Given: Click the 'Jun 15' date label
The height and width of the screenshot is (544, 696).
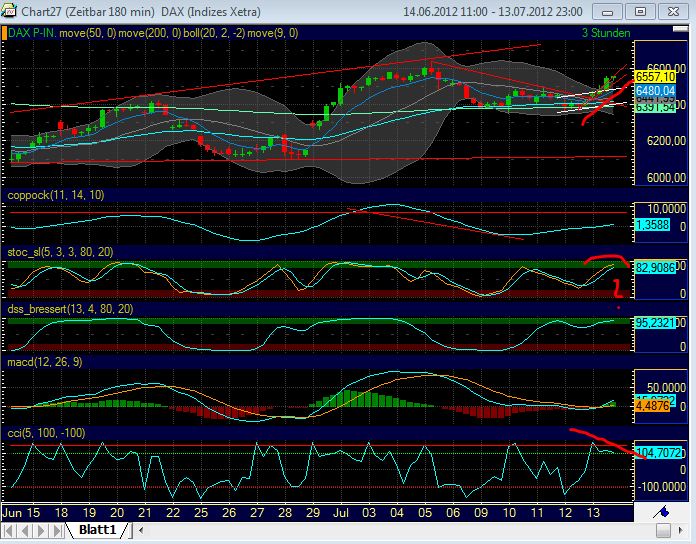Looking at the screenshot, I should click(21, 513).
